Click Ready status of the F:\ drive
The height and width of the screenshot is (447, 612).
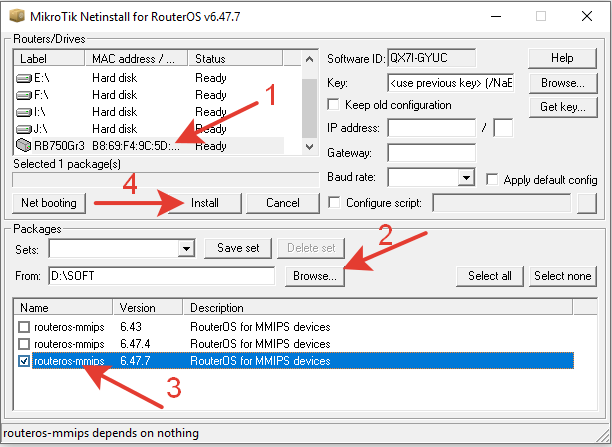click(211, 95)
